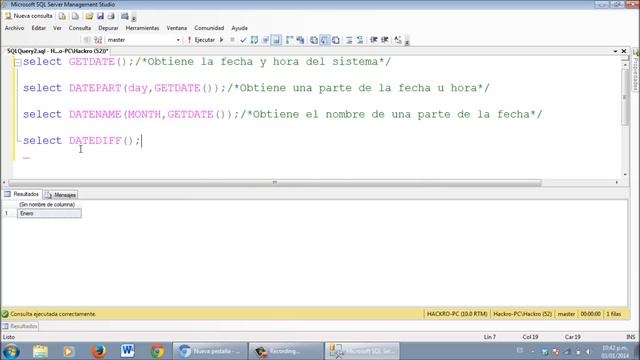Open the Propiedades side panel tab

636,70
